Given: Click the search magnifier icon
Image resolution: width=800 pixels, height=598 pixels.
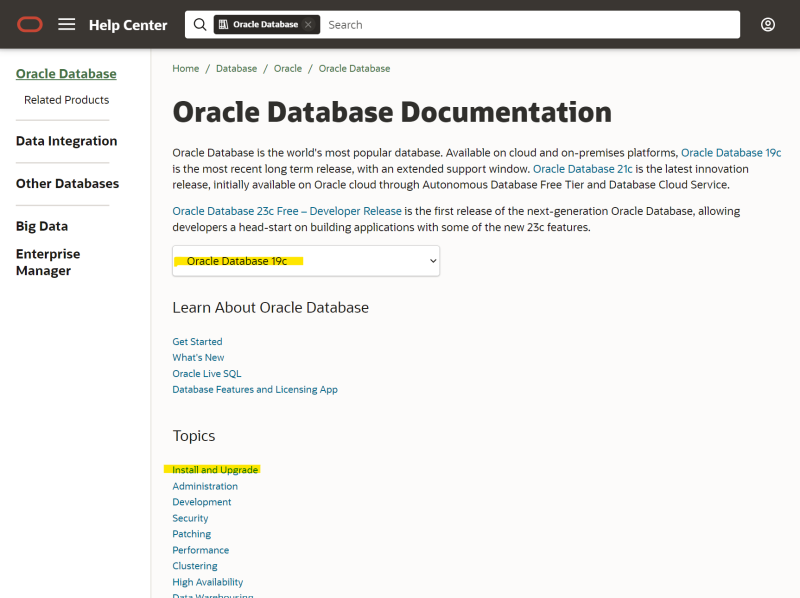Looking at the screenshot, I should (200, 24).
